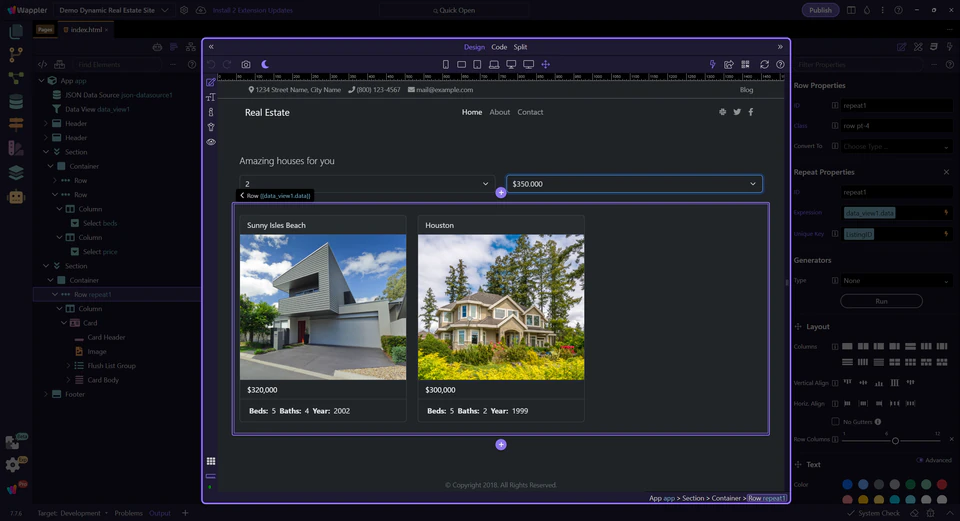The width and height of the screenshot is (960, 521).
Task: Click the Run generator button
Action: (881, 300)
